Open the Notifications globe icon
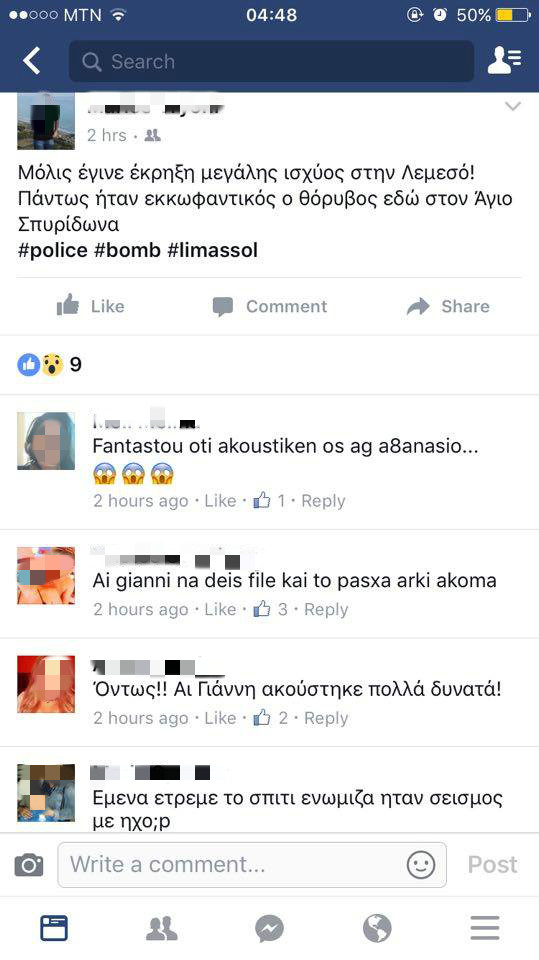The height and width of the screenshot is (960, 539). click(x=377, y=929)
